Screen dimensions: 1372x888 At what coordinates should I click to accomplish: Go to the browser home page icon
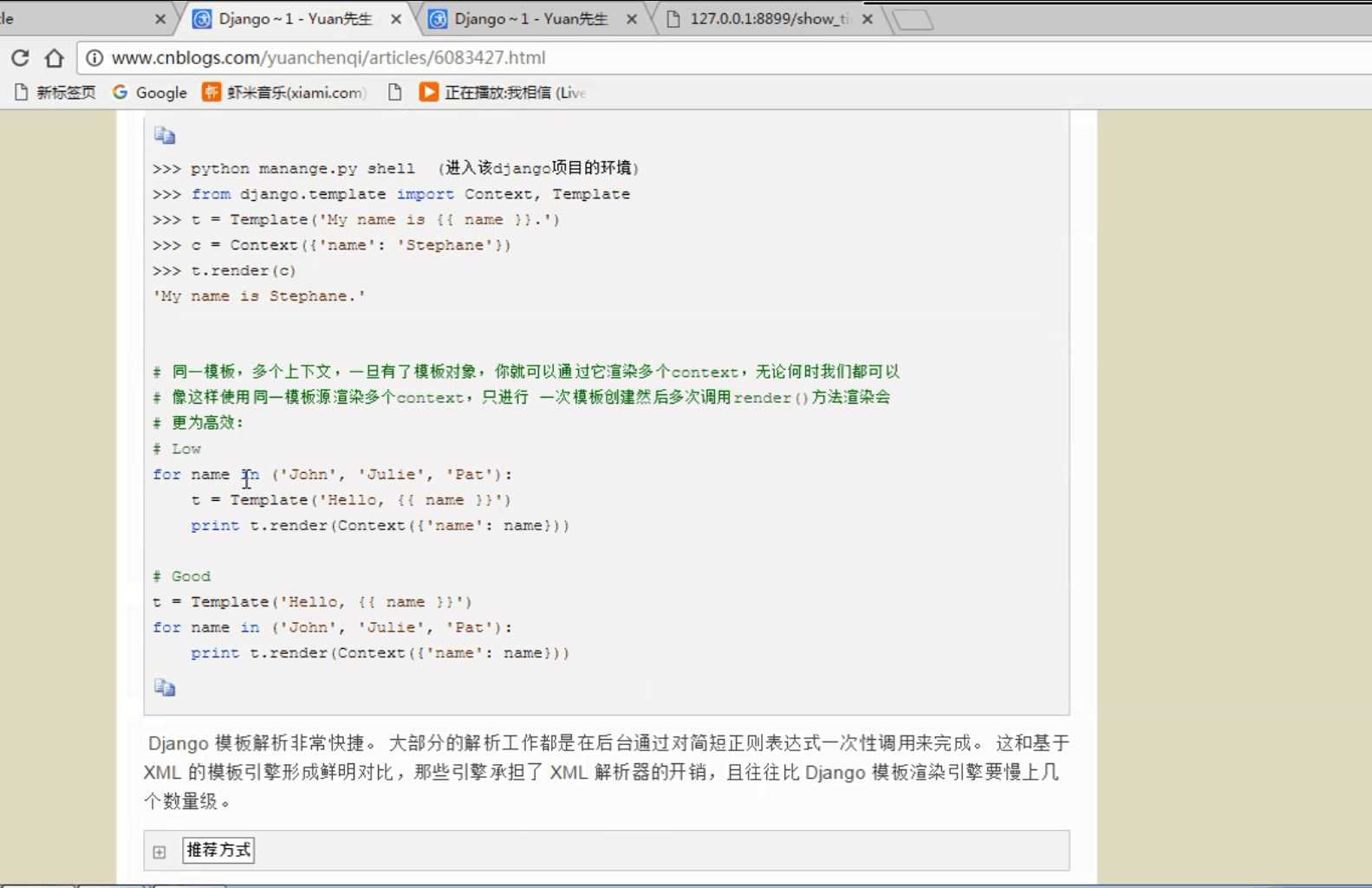[x=55, y=58]
